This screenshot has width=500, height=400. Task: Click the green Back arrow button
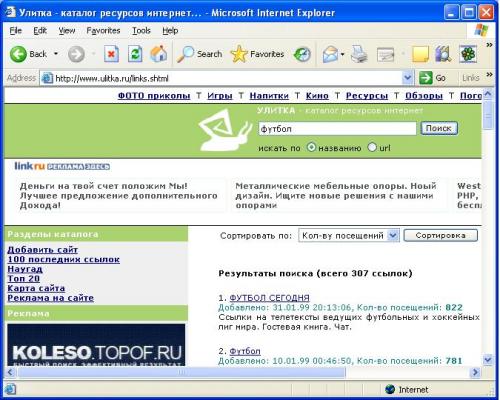[x=18, y=54]
